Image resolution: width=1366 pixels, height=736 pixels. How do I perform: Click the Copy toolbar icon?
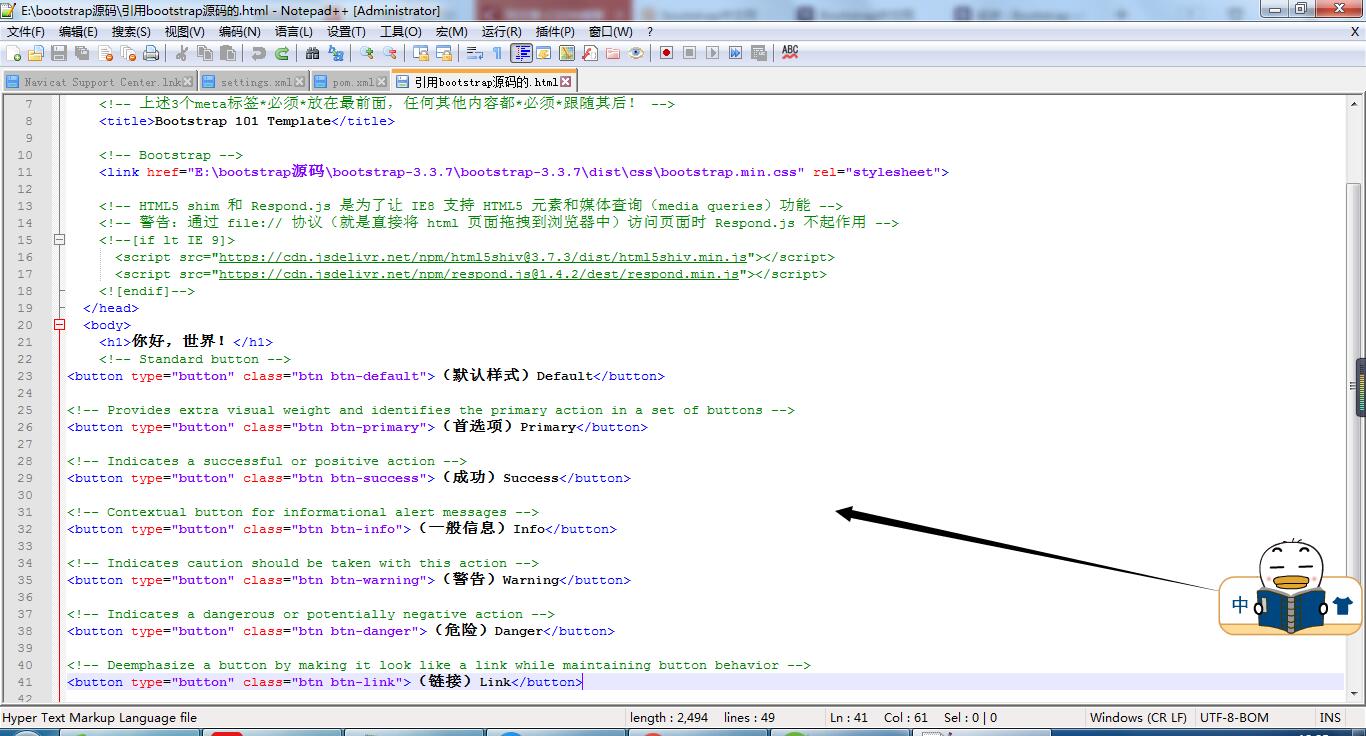(205, 53)
